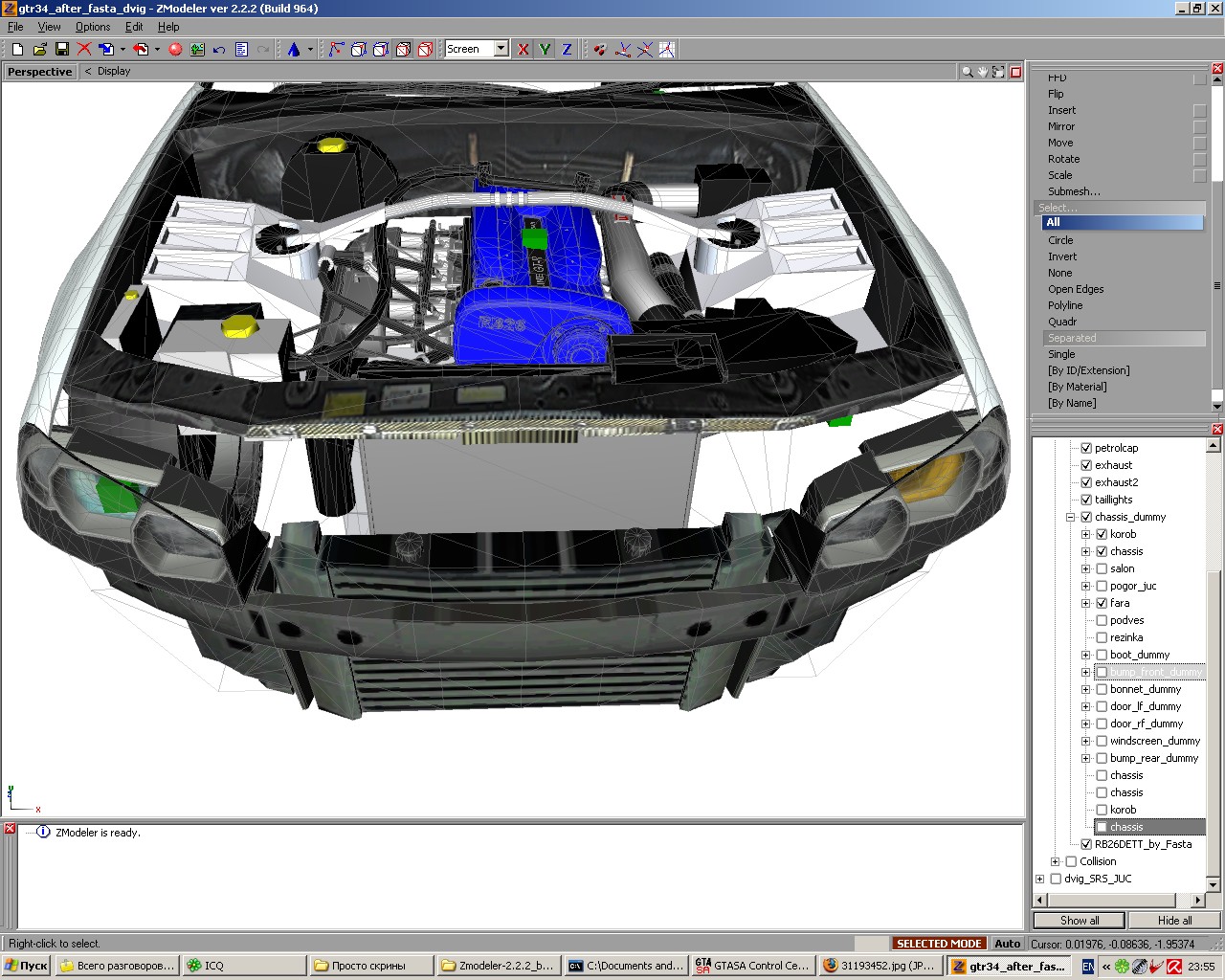Uncheck the exhaust checkbox

[1086, 465]
